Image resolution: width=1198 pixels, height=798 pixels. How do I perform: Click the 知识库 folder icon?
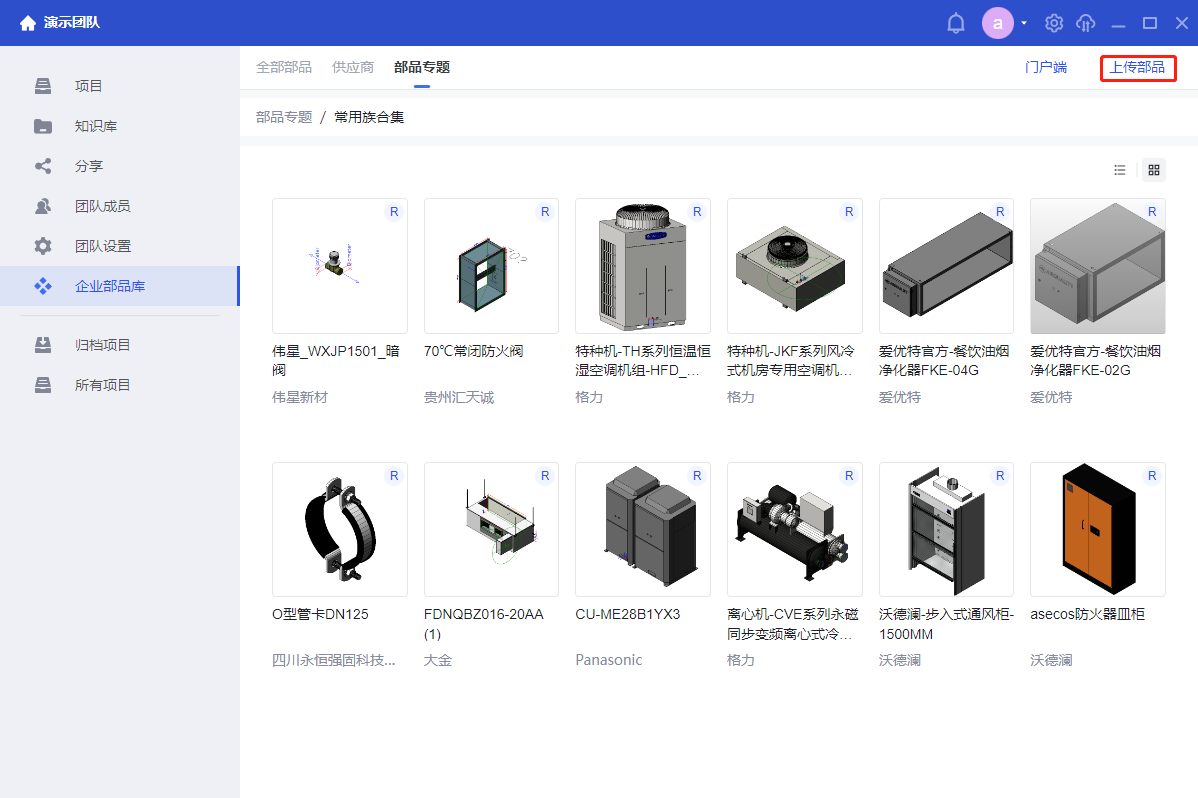(43, 126)
